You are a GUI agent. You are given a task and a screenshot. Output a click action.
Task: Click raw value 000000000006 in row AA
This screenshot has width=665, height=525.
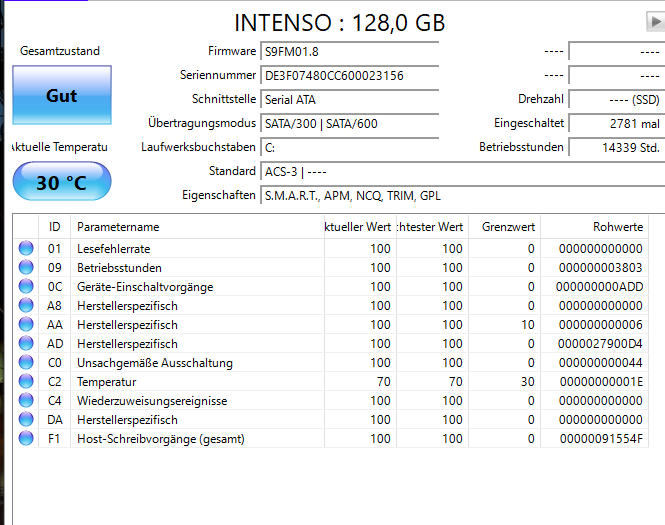601,325
